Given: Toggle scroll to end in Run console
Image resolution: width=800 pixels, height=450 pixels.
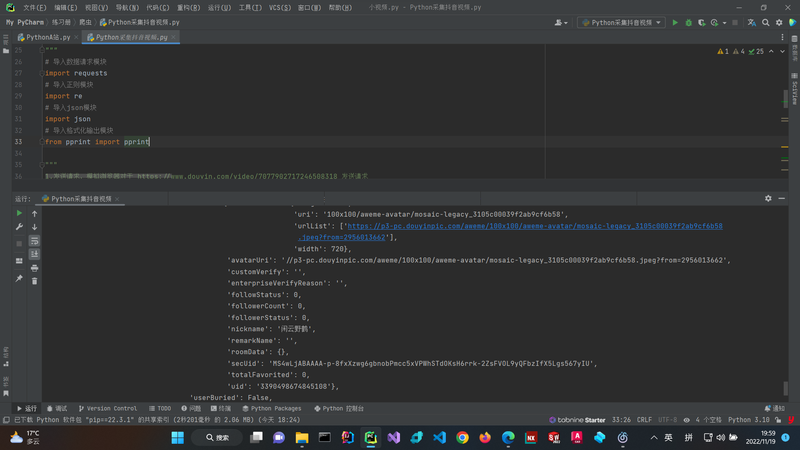Looking at the screenshot, I should point(34,254).
